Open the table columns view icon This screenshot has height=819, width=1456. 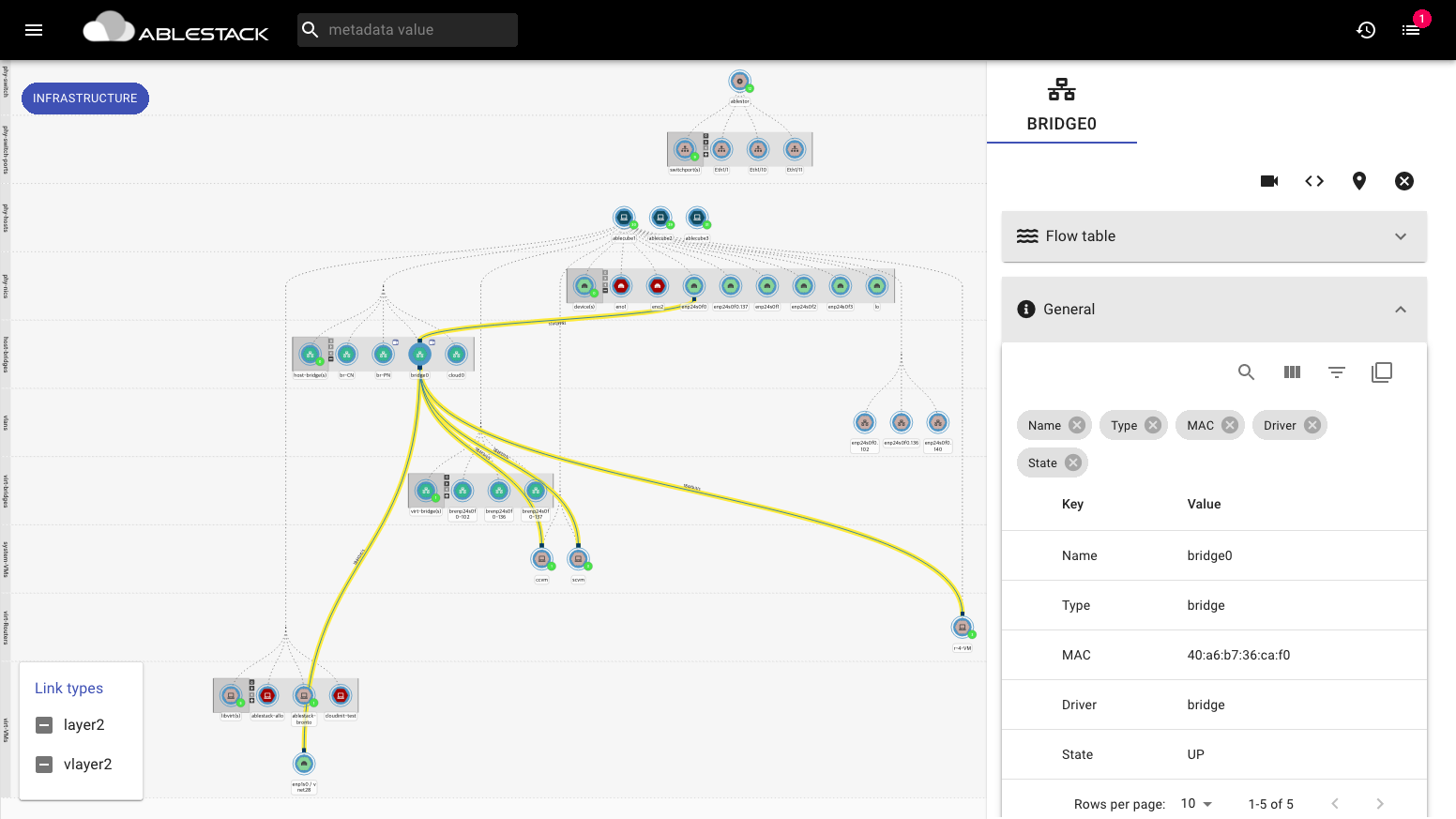click(x=1292, y=372)
